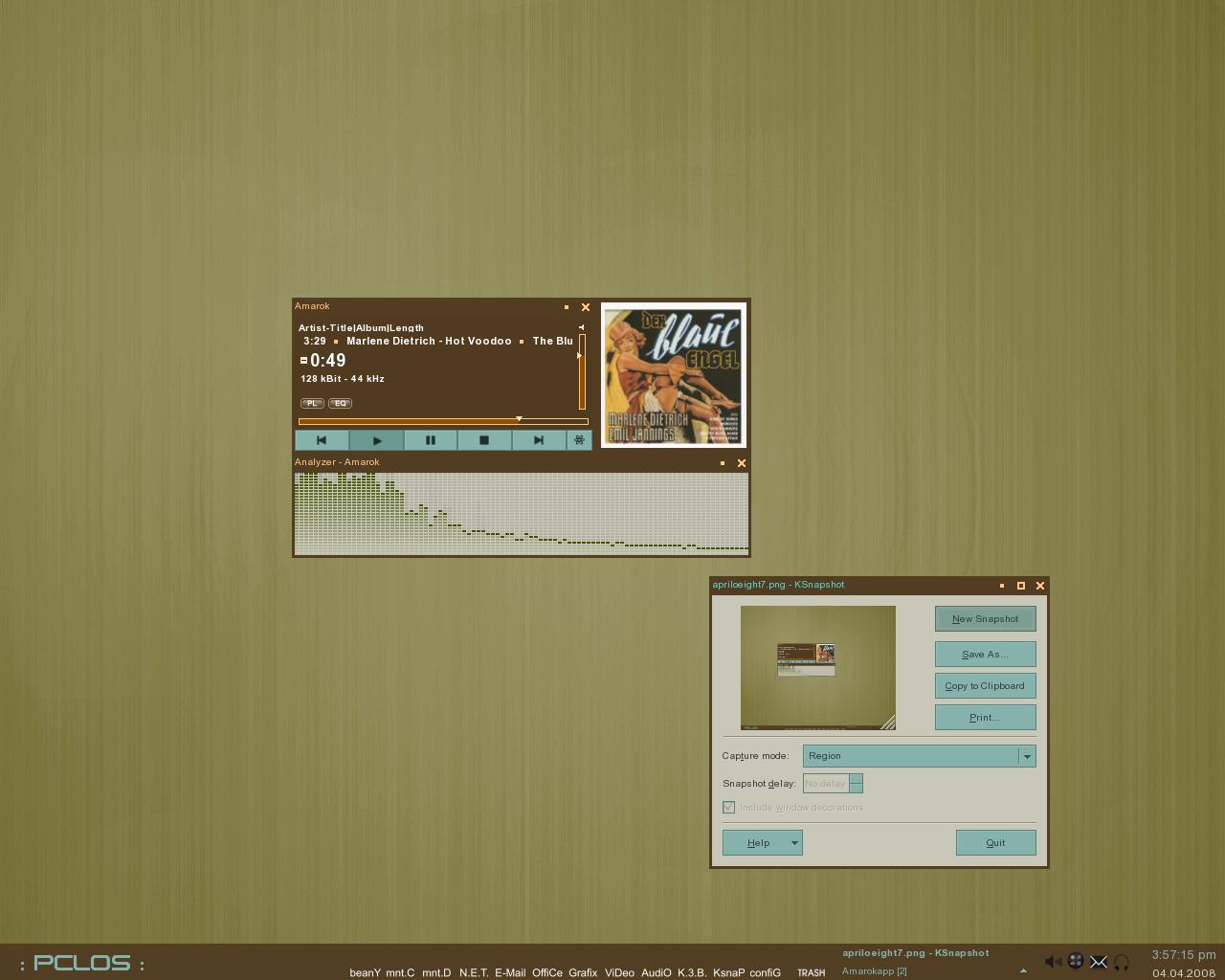Click the 128 kBit - 44 kHz info
Image resolution: width=1225 pixels, height=980 pixels.
[x=343, y=379]
